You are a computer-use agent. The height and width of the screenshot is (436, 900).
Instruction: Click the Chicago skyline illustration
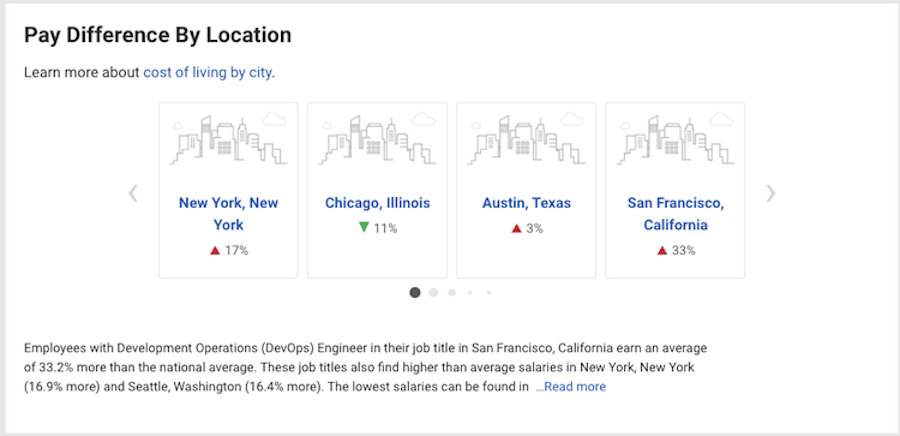coord(377,140)
